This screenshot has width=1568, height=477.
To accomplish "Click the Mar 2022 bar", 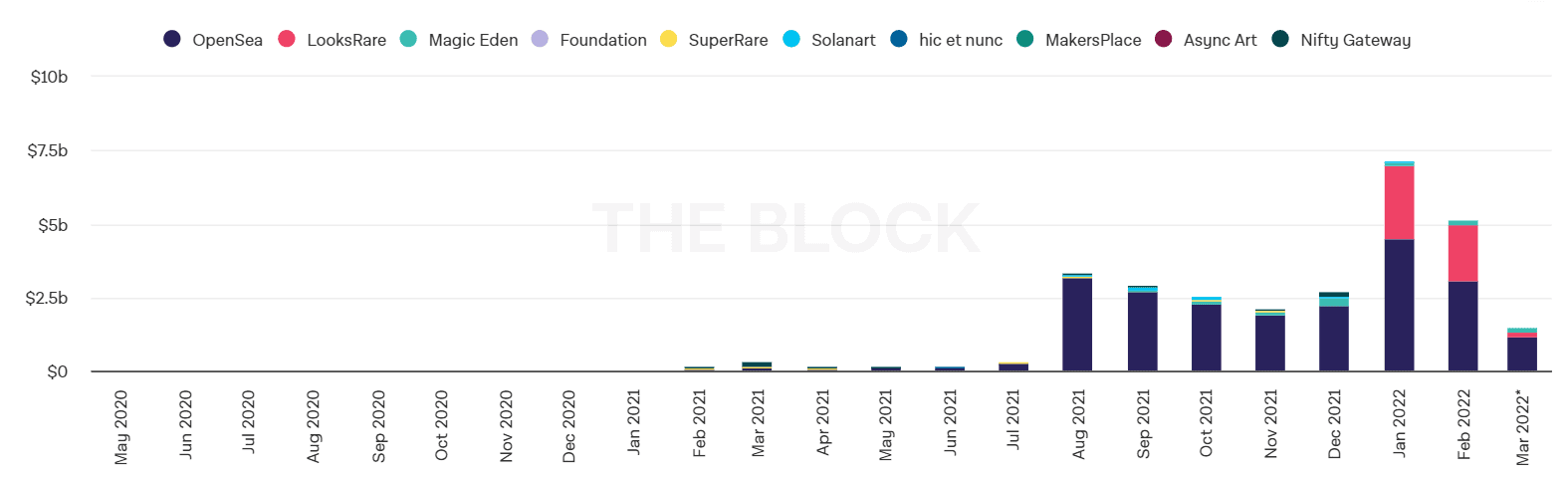I will pyautogui.click(x=1522, y=354).
